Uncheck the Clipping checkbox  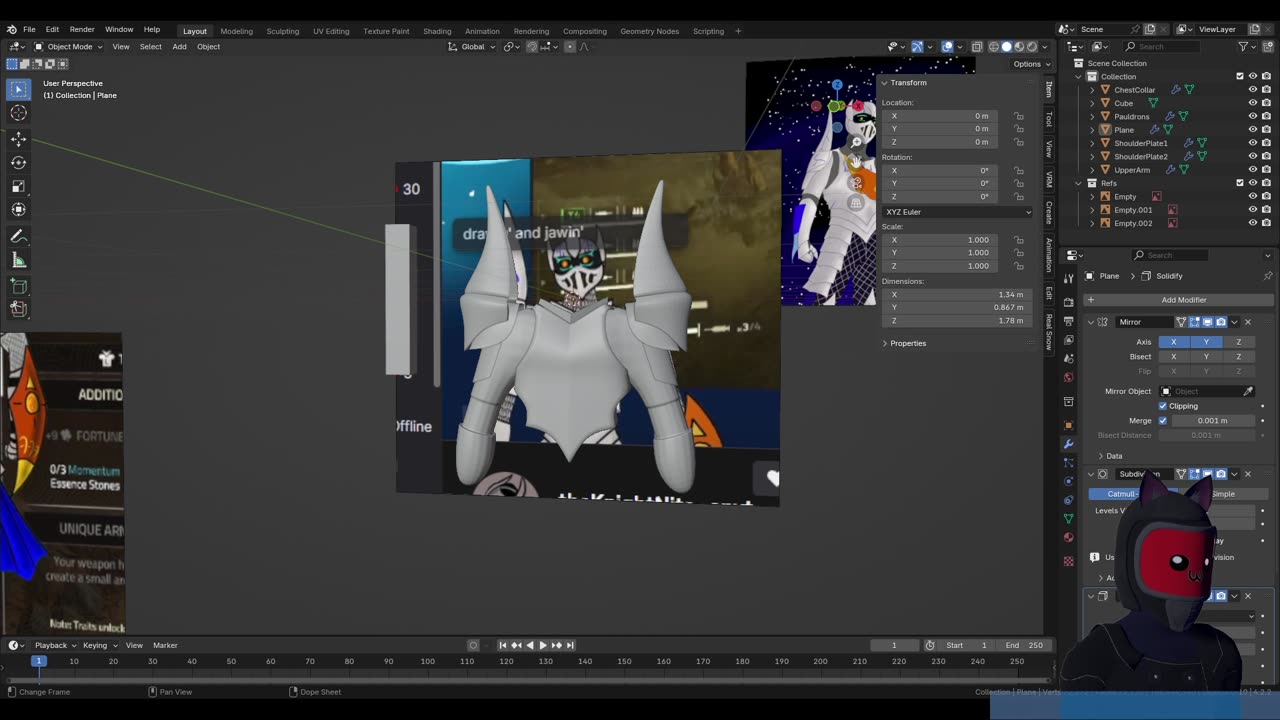click(x=1163, y=406)
